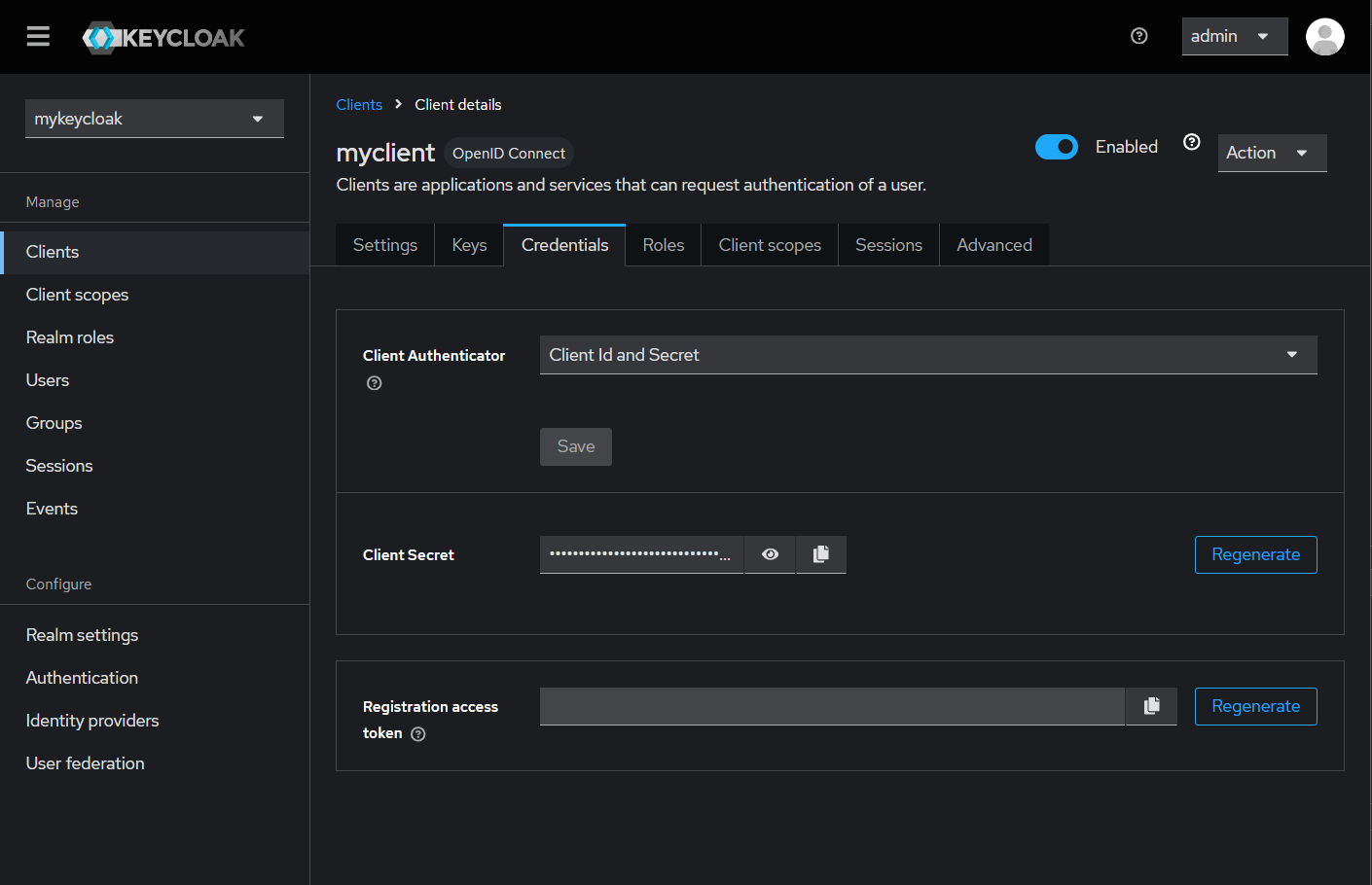
Task: Open Sessions in the sidebar
Action: tap(155, 466)
